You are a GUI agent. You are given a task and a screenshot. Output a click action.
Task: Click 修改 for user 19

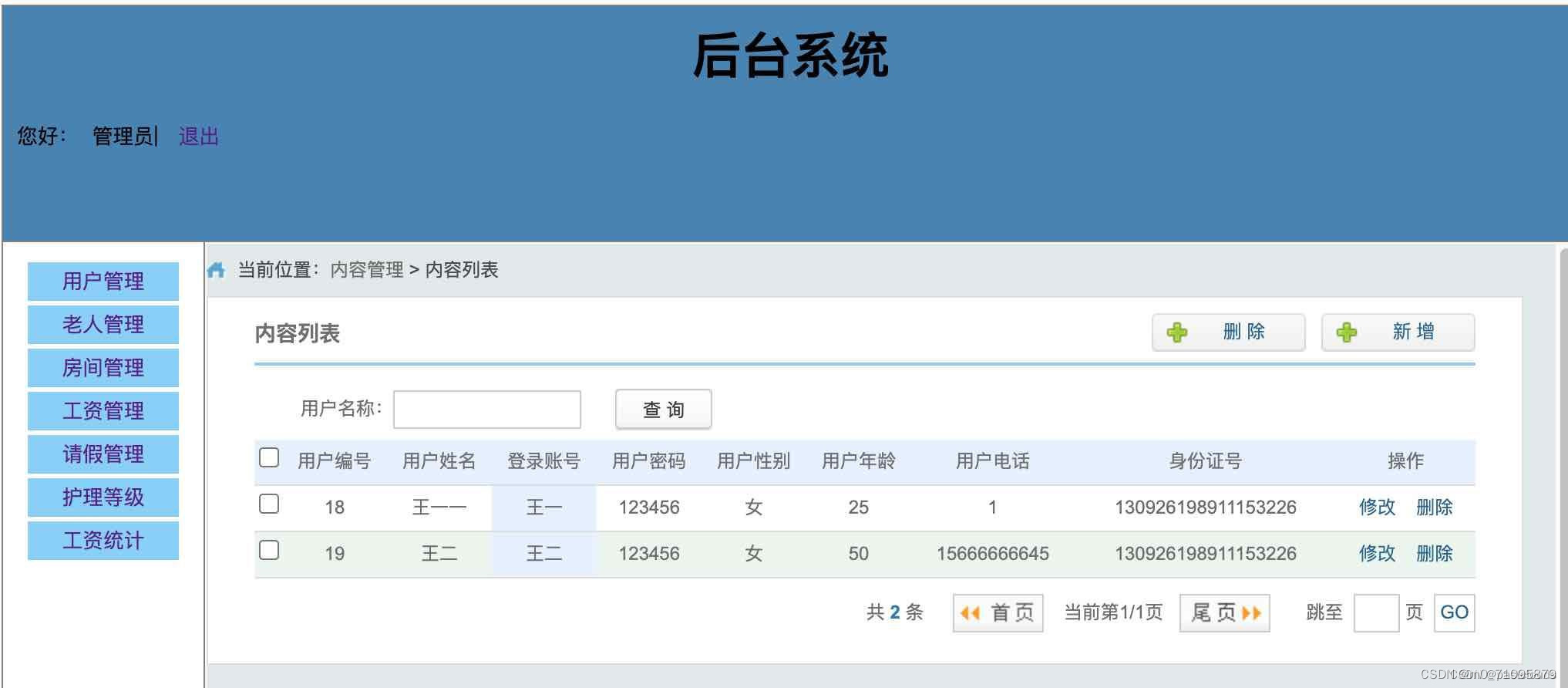pos(1378,554)
